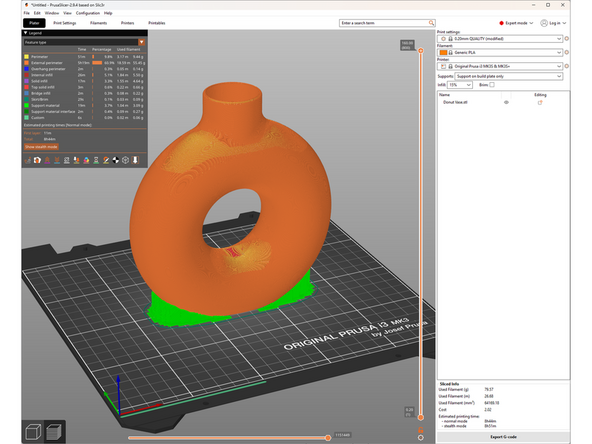
Task: Toggle Color changes visibility icon
Action: click(x=86, y=160)
